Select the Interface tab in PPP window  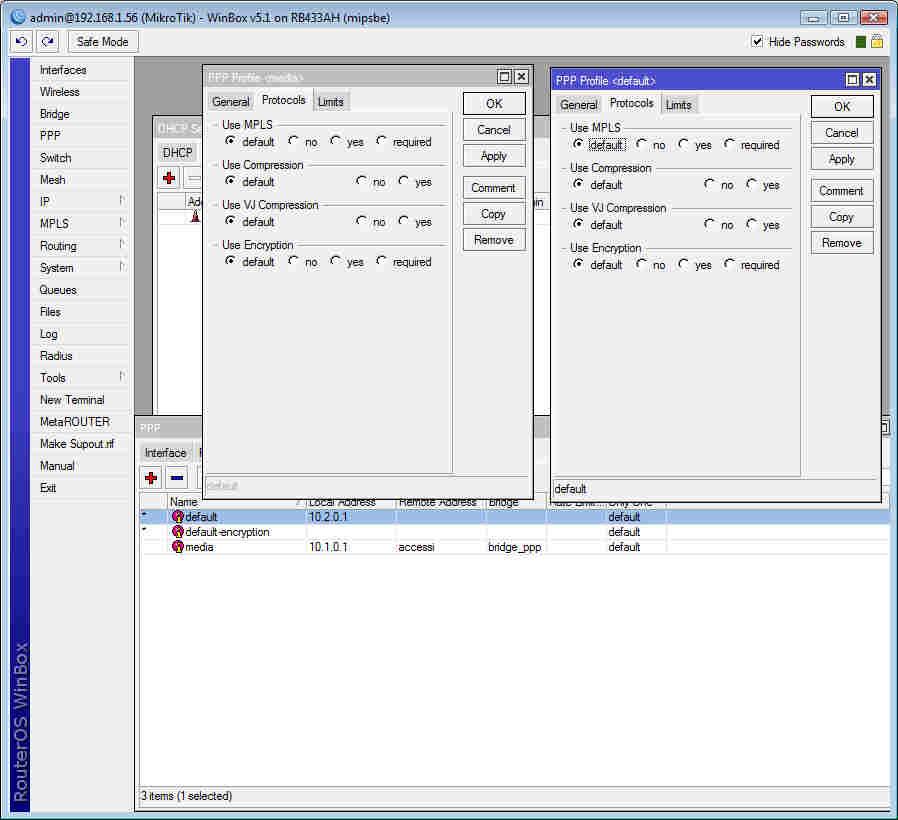166,453
